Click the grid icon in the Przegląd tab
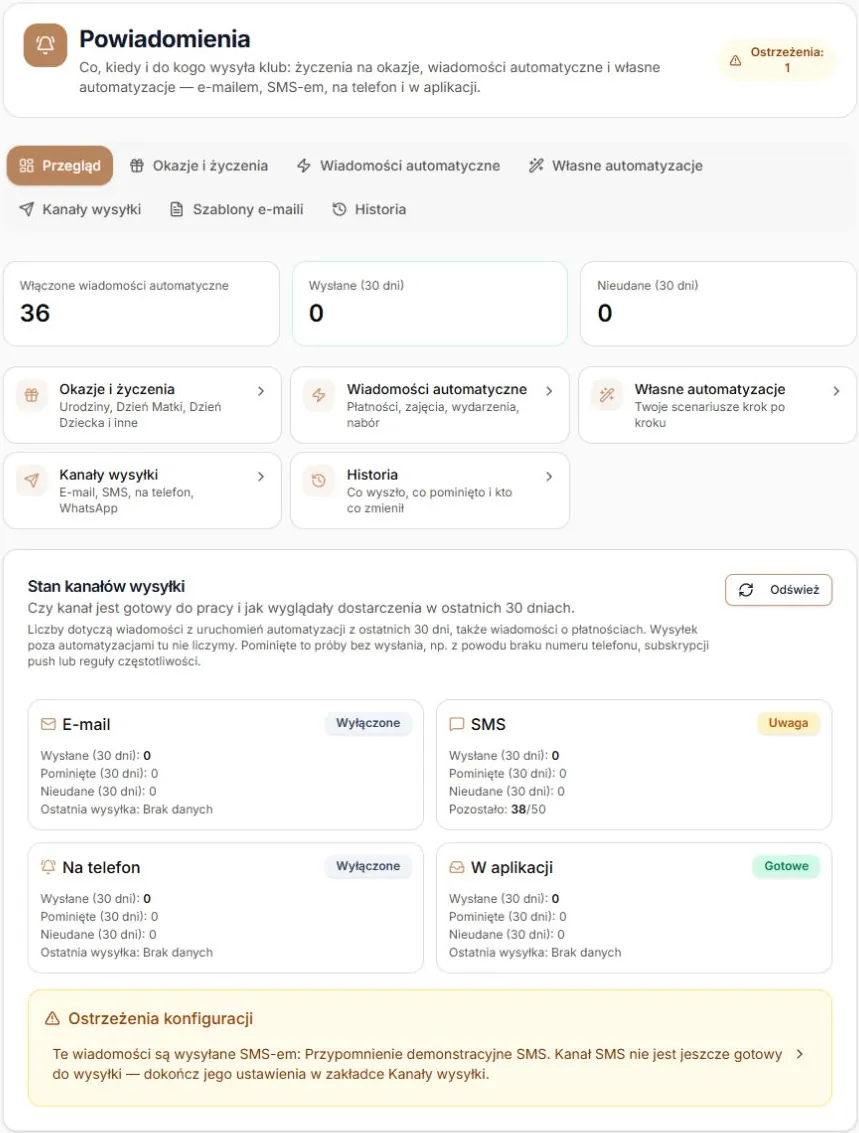859x1133 pixels. 27,165
